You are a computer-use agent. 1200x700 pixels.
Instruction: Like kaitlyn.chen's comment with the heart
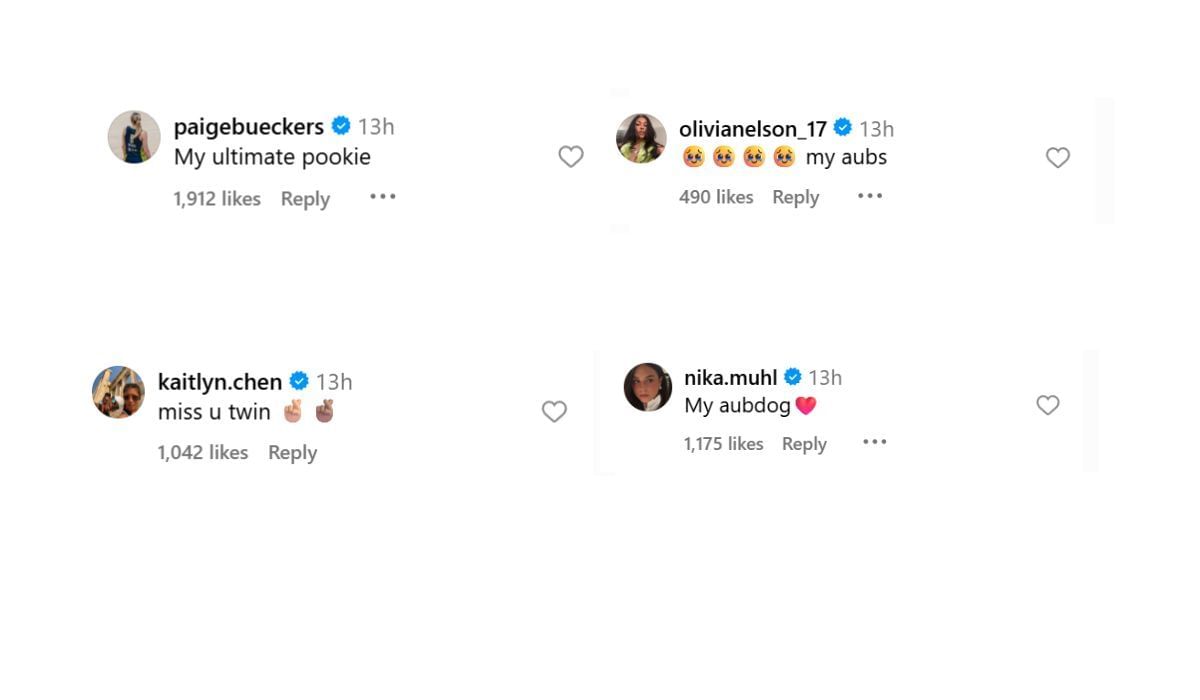click(554, 412)
